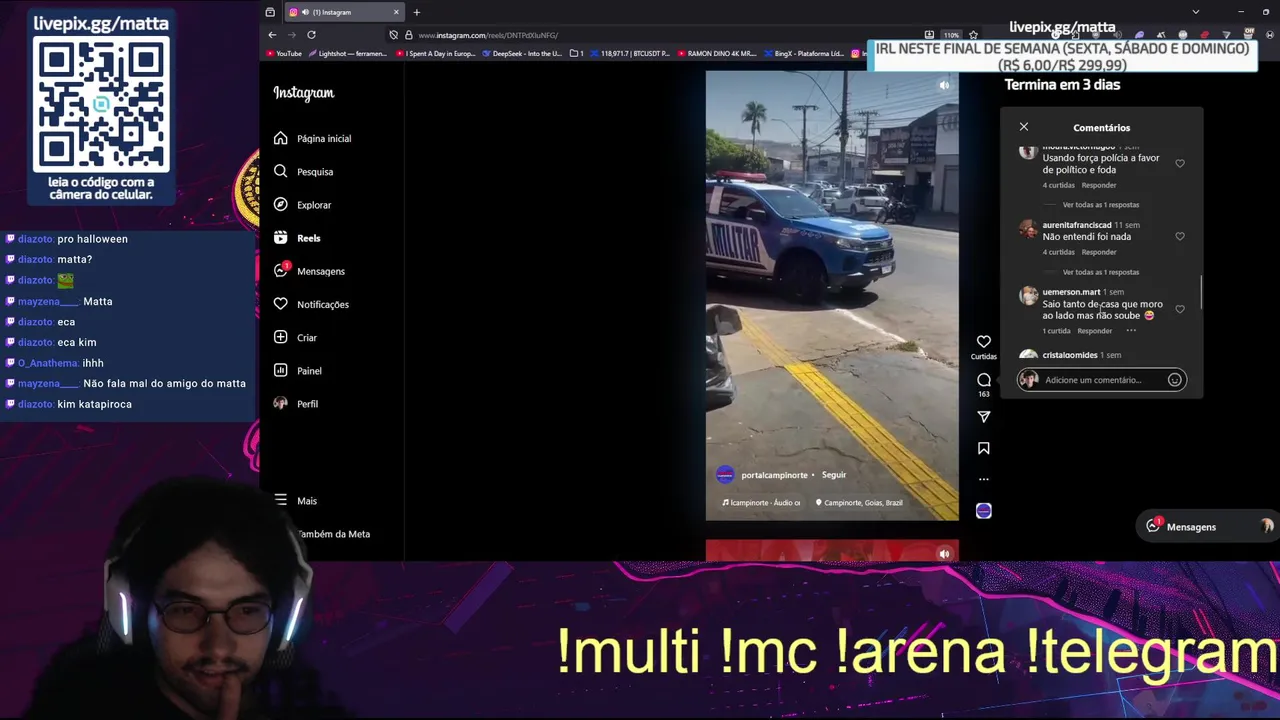Click the reel comments bubble icon
Image resolution: width=1280 pixels, height=720 pixels.
pyautogui.click(x=984, y=380)
